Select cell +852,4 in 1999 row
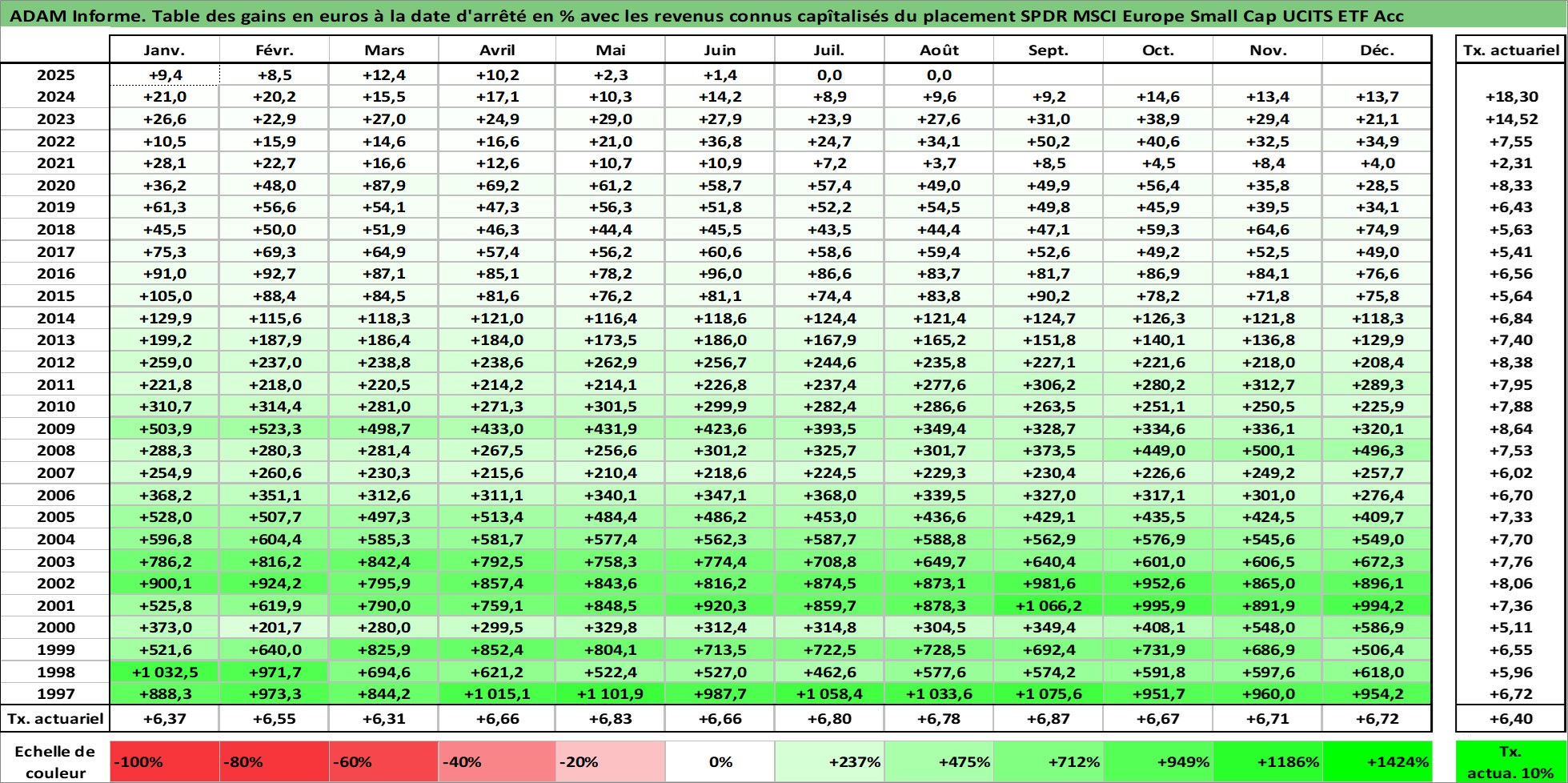The width and height of the screenshot is (1568, 783). [x=497, y=650]
